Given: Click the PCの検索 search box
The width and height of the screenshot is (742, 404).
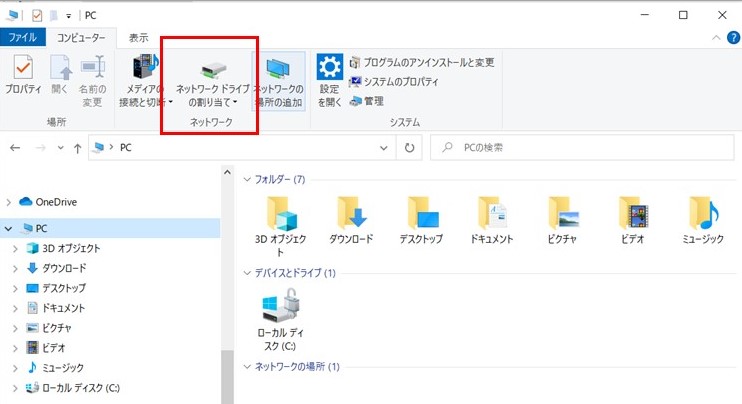Looking at the screenshot, I should 582,148.
